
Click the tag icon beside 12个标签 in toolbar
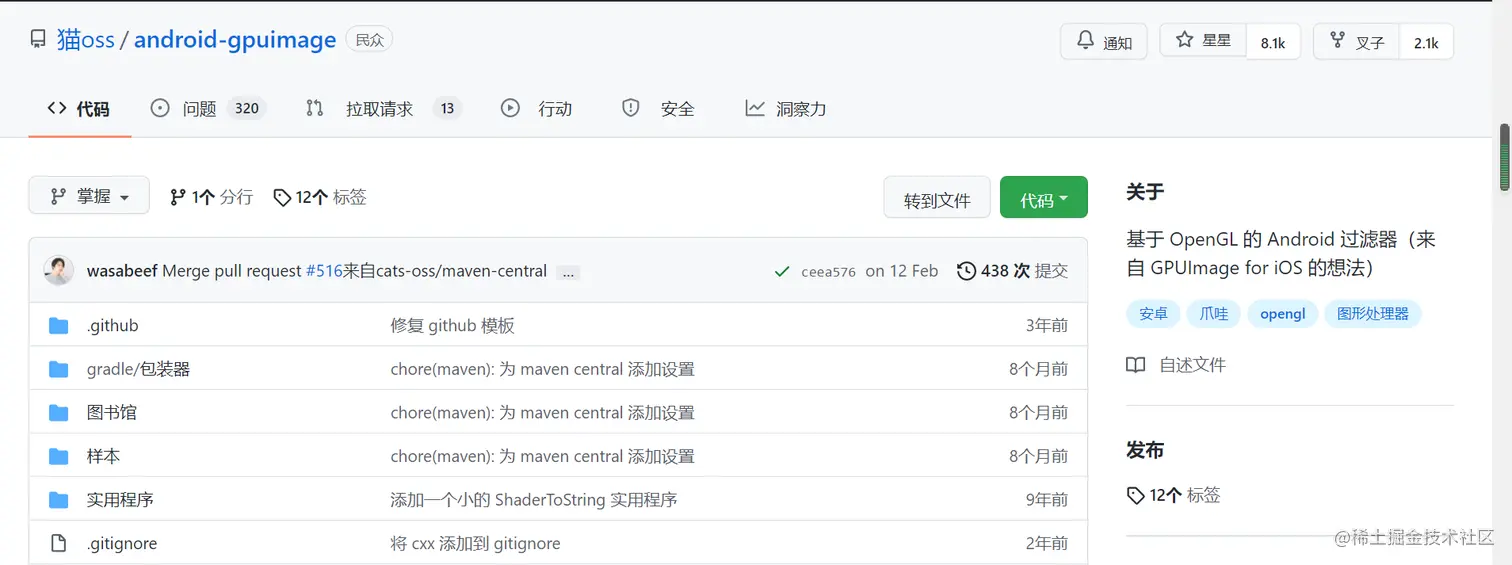pos(282,197)
